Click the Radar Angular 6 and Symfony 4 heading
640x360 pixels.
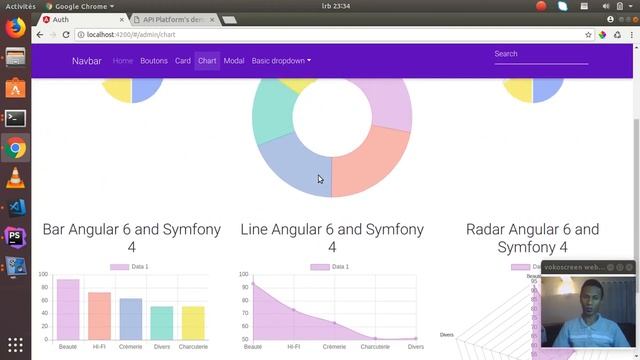point(532,238)
